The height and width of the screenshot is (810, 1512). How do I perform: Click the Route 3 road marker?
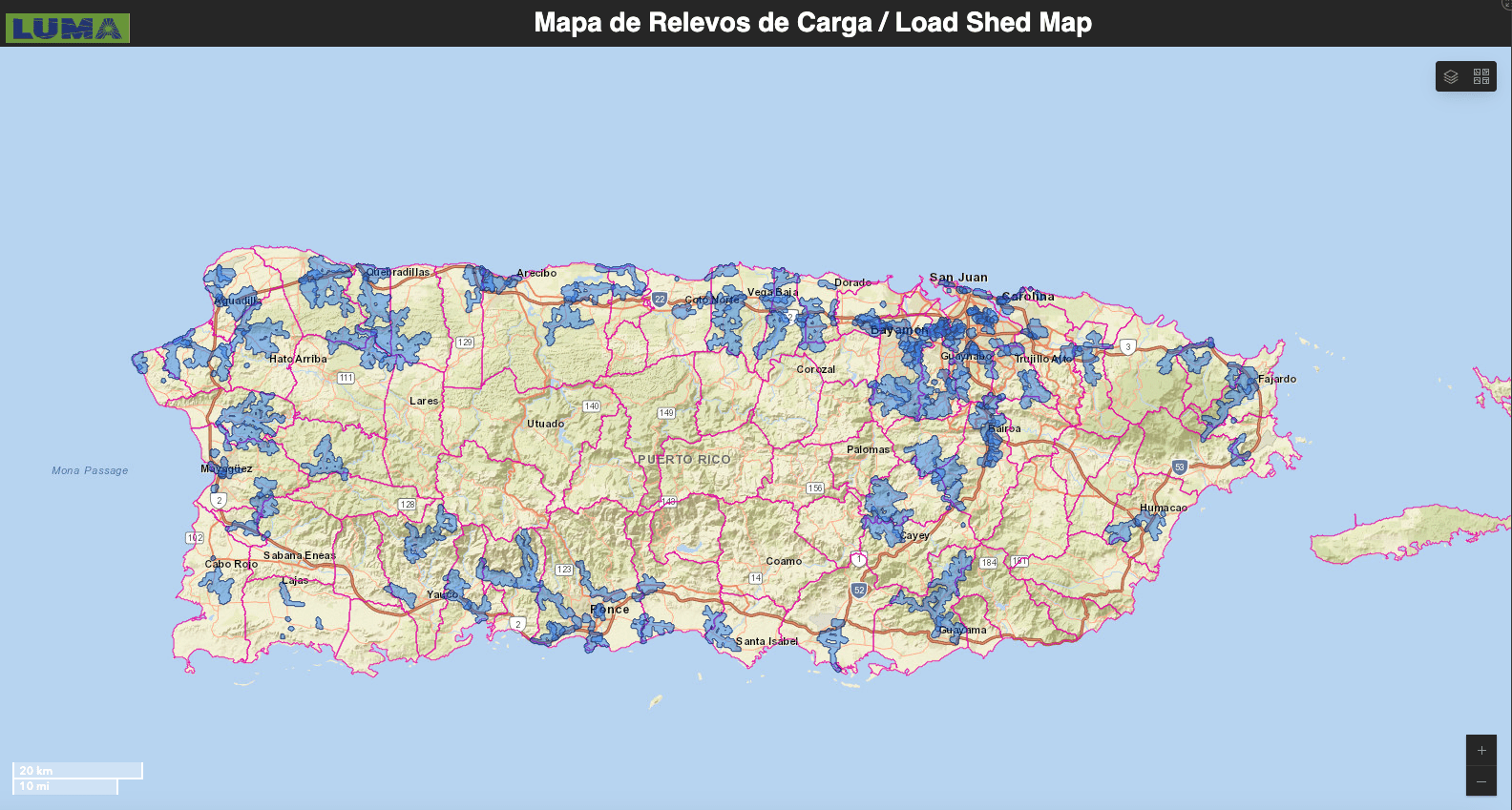pos(1128,347)
